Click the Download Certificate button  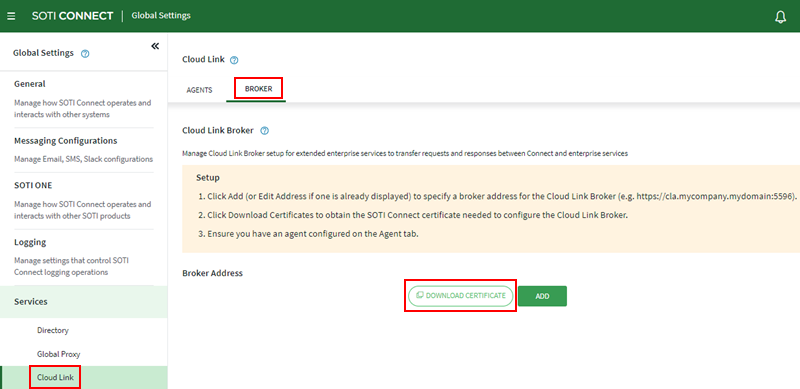(x=460, y=296)
